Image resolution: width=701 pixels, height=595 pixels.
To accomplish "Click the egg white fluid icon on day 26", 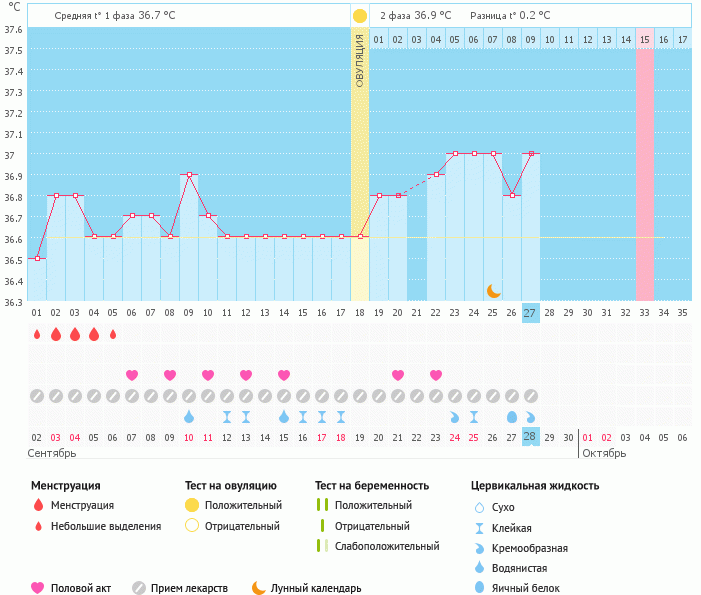I will click(x=512, y=416).
